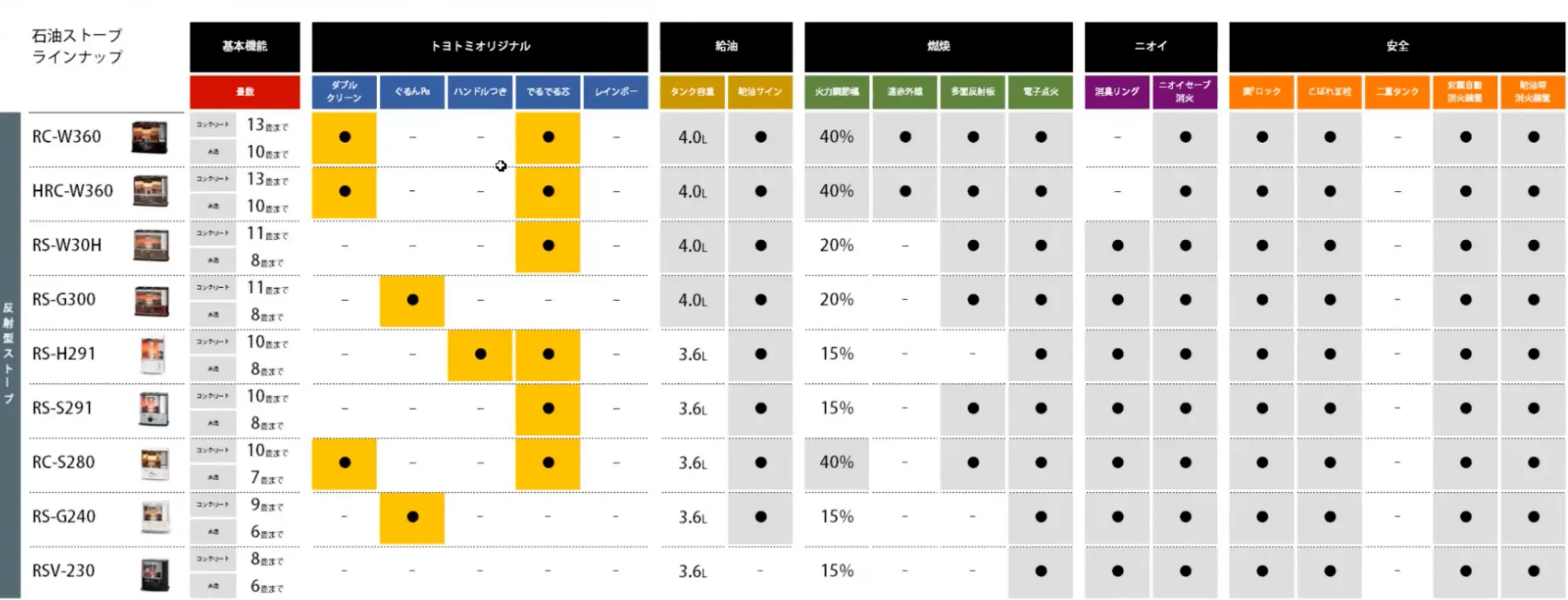
Task: Select the レインボー column header
Action: point(616,92)
